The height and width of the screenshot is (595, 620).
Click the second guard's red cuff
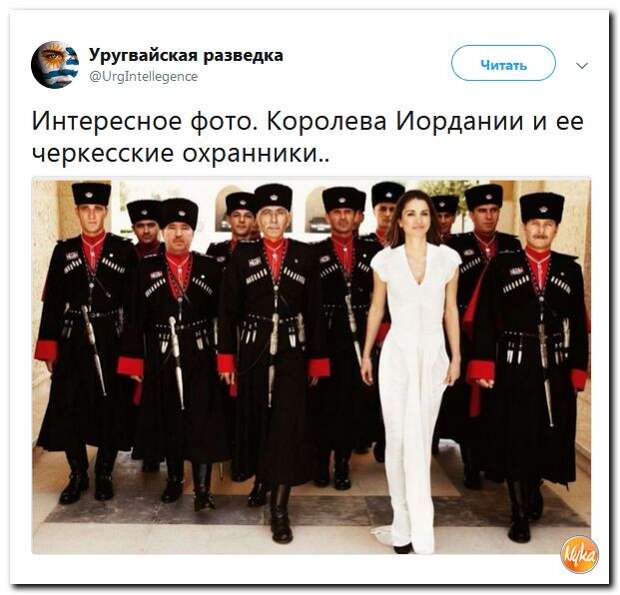[130, 367]
